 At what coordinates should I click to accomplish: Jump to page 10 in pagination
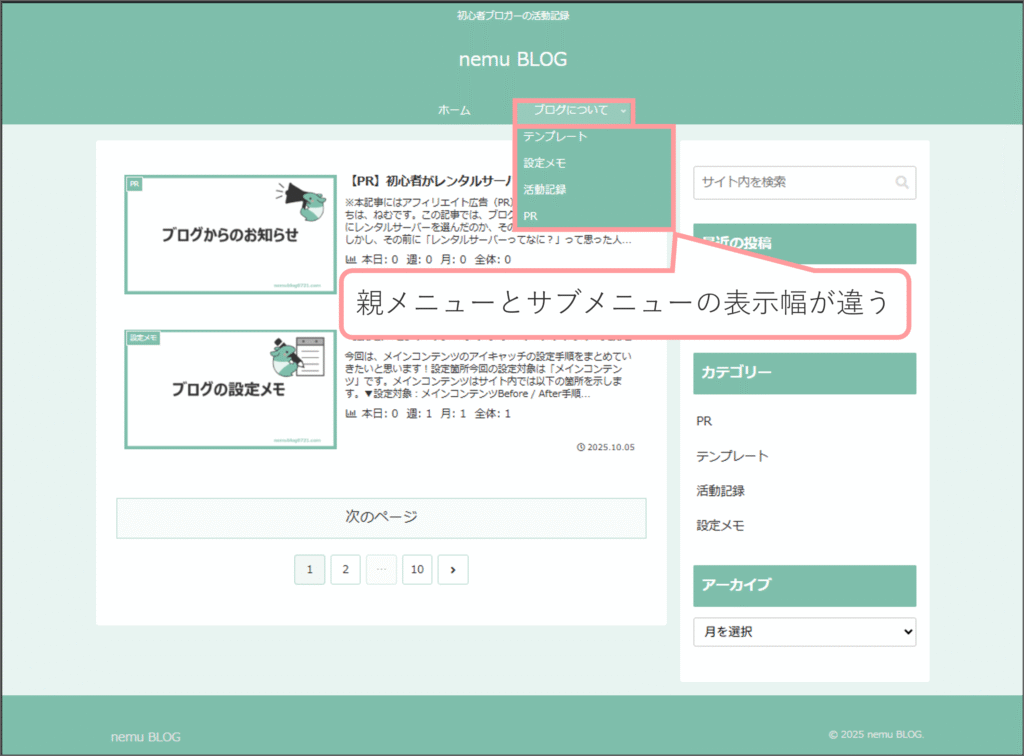417,570
